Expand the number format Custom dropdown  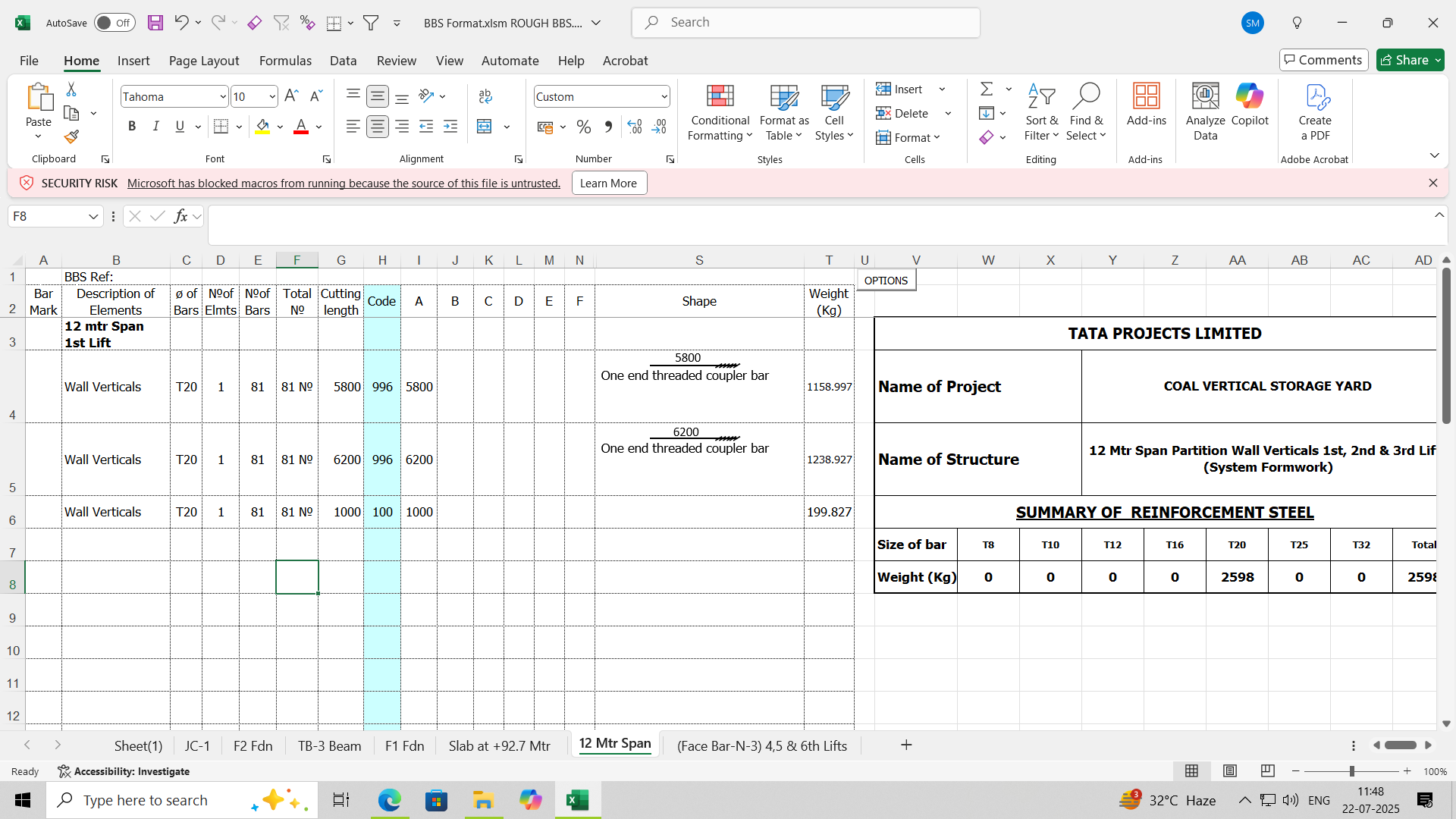pyautogui.click(x=664, y=96)
